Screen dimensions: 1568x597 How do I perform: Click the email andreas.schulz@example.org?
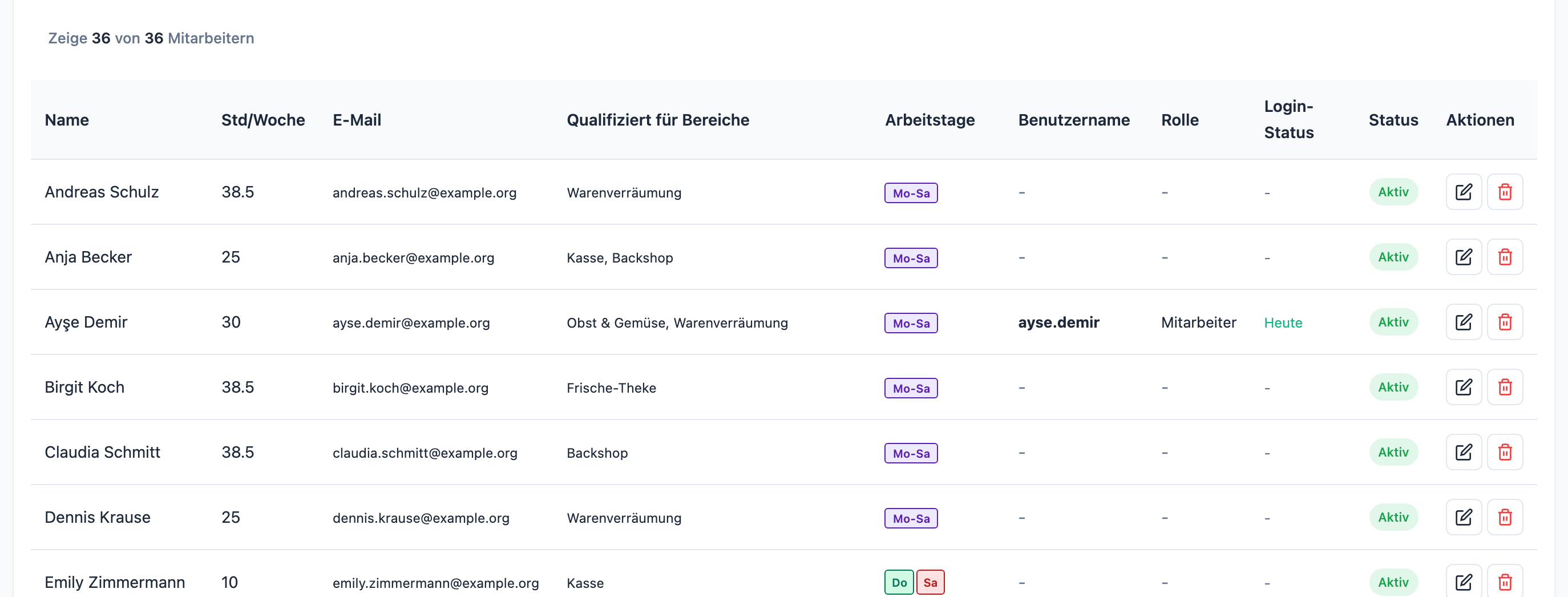425,192
